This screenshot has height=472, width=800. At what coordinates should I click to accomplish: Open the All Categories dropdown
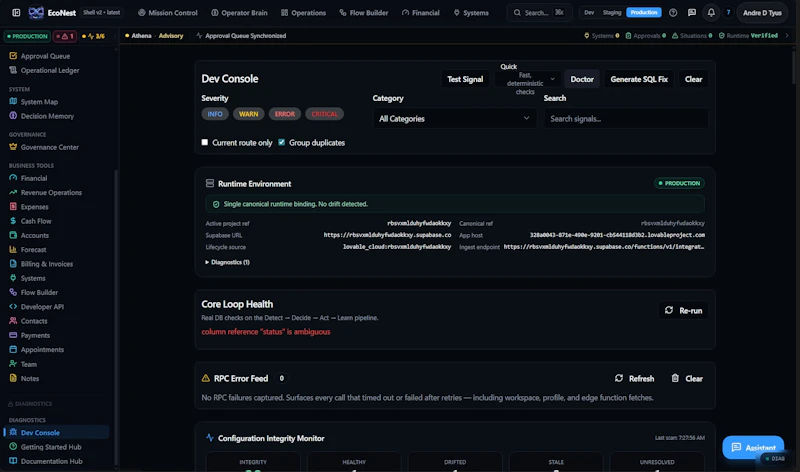[454, 118]
